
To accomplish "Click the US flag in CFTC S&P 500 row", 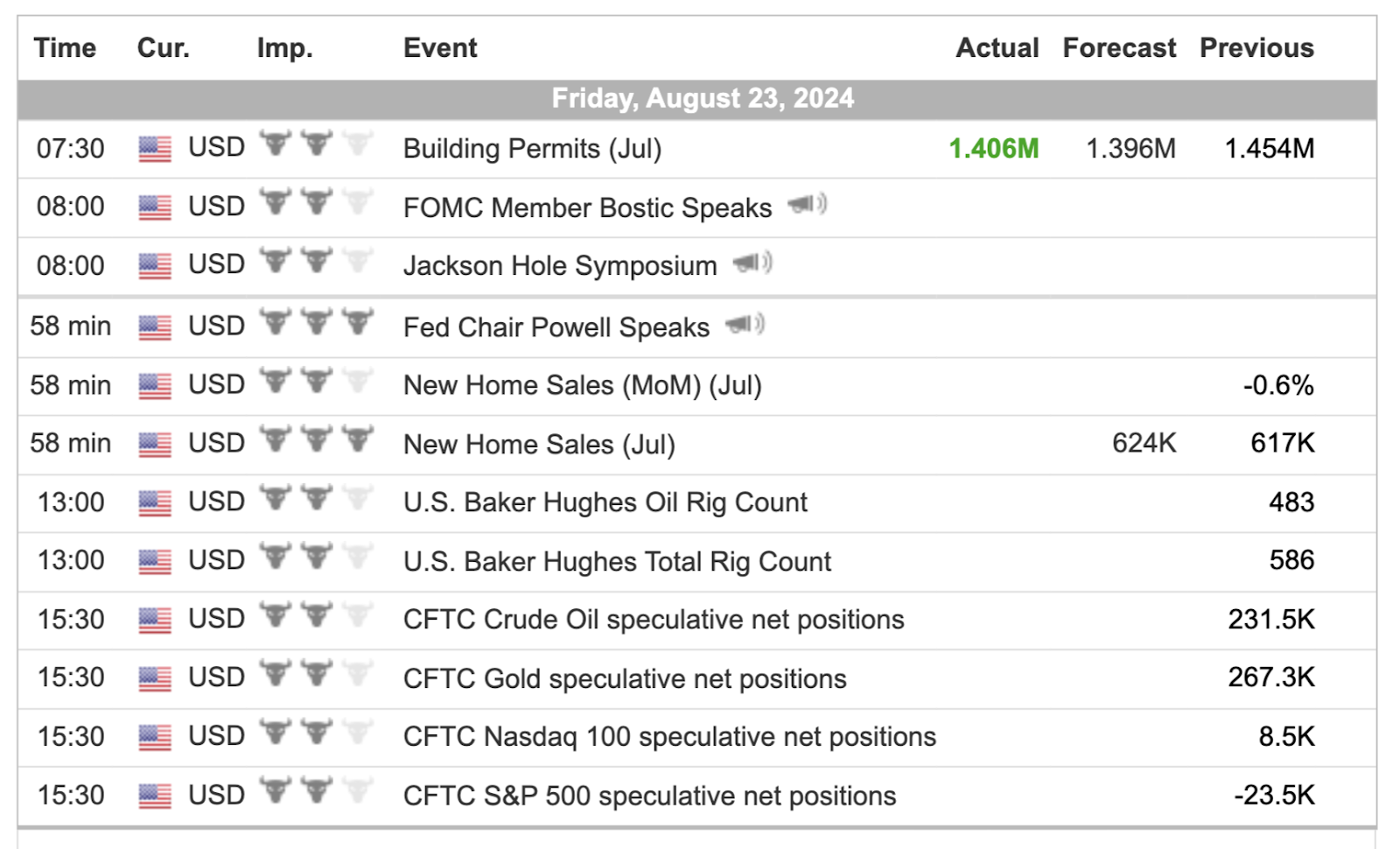I will click(155, 796).
